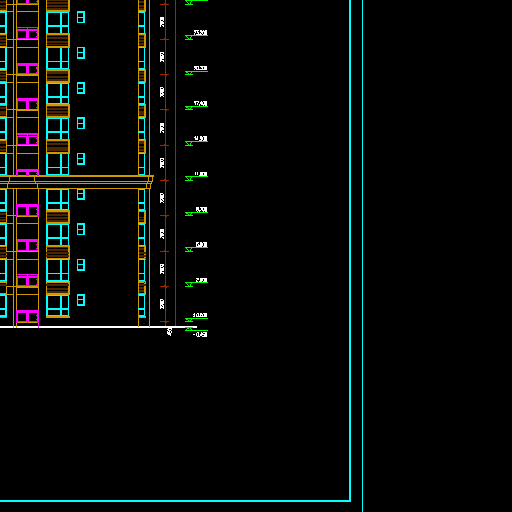Pick the ground-floor large cyan window
Viewport: 512px width, 512px height.
click(58, 306)
